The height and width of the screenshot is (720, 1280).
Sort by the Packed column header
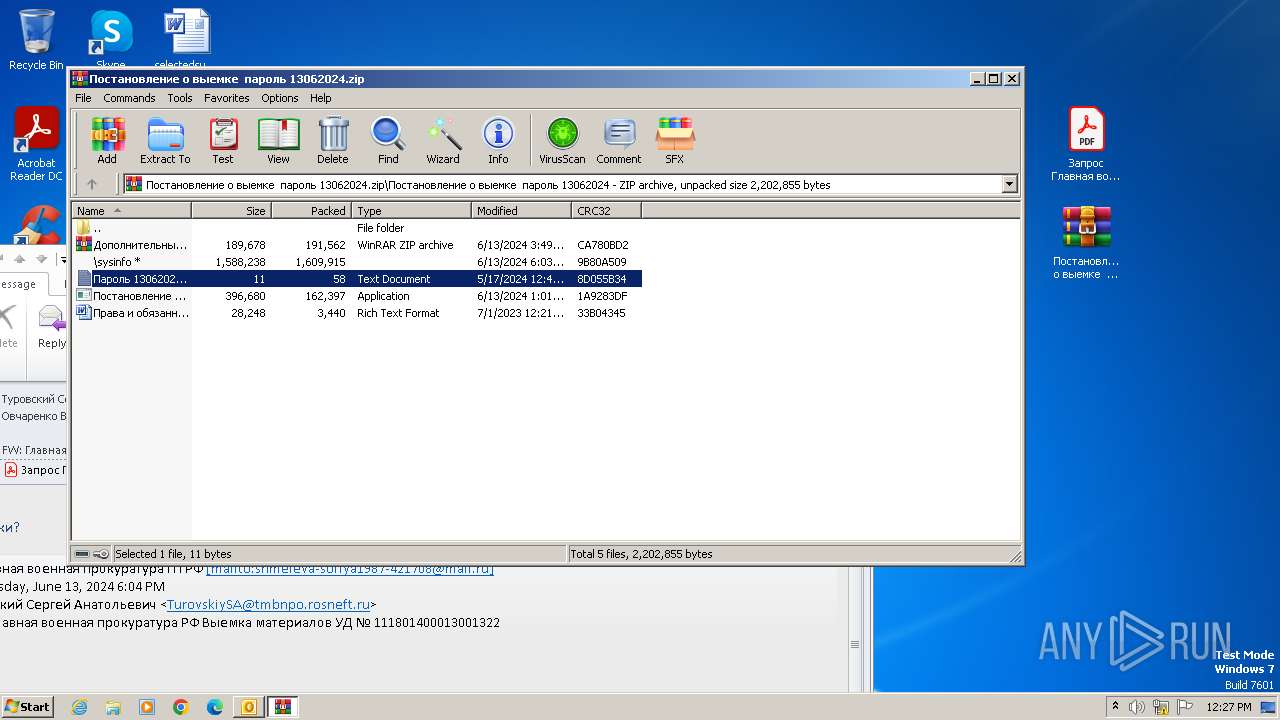point(311,211)
